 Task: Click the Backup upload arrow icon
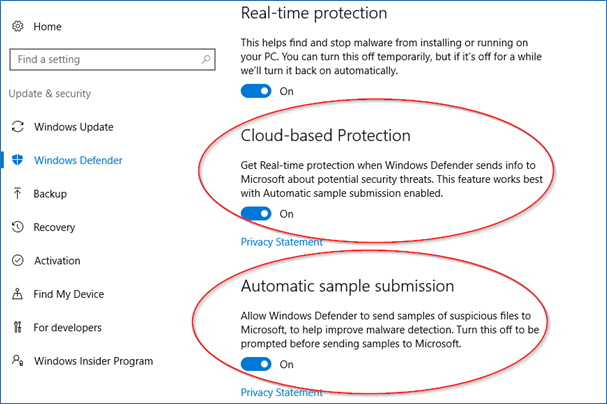(x=17, y=194)
